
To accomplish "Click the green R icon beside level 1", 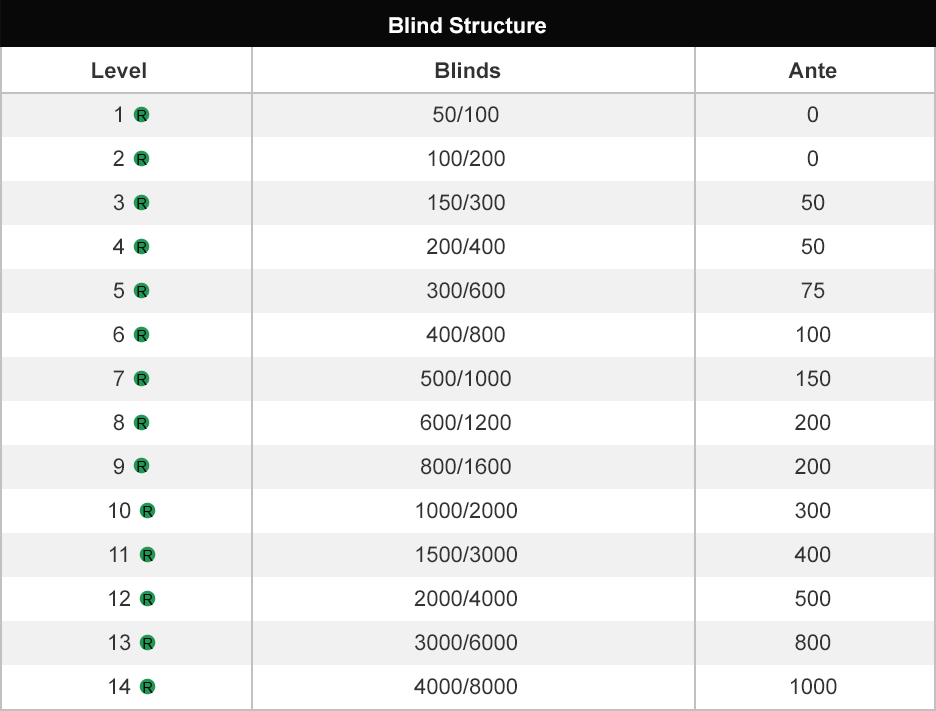I will pos(141,115).
